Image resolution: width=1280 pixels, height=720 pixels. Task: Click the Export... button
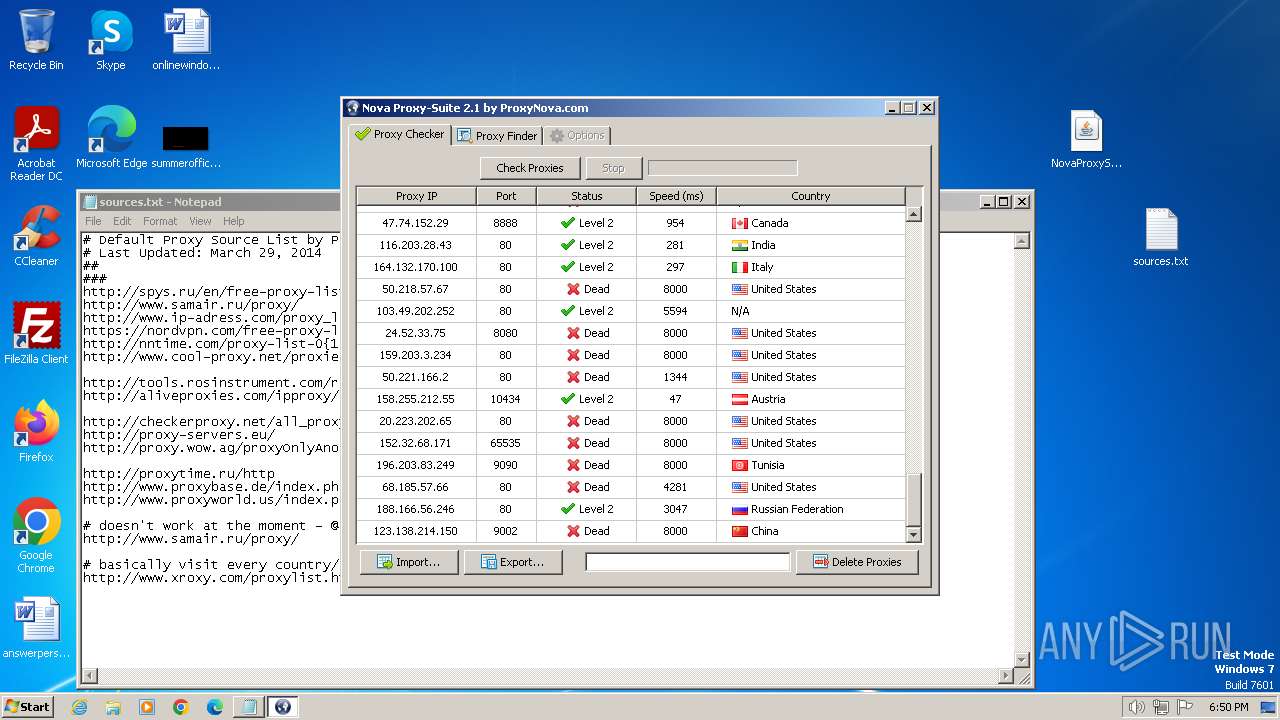[513, 562]
